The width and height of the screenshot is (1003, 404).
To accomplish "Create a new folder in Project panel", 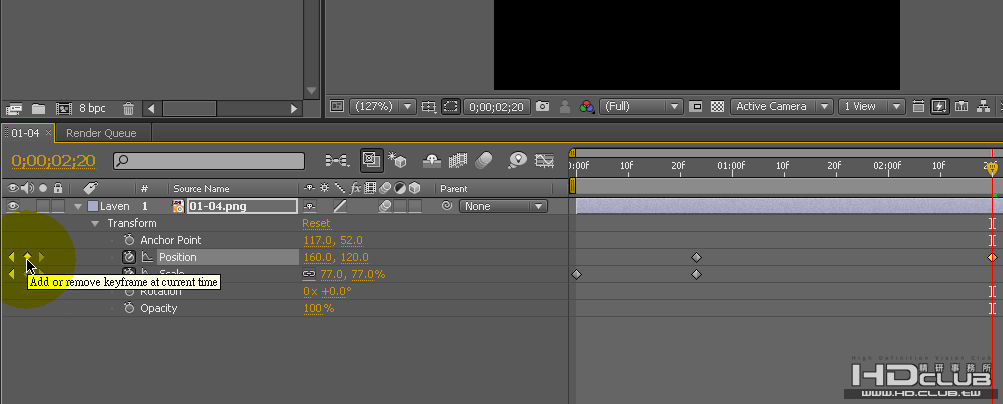I will [x=38, y=109].
